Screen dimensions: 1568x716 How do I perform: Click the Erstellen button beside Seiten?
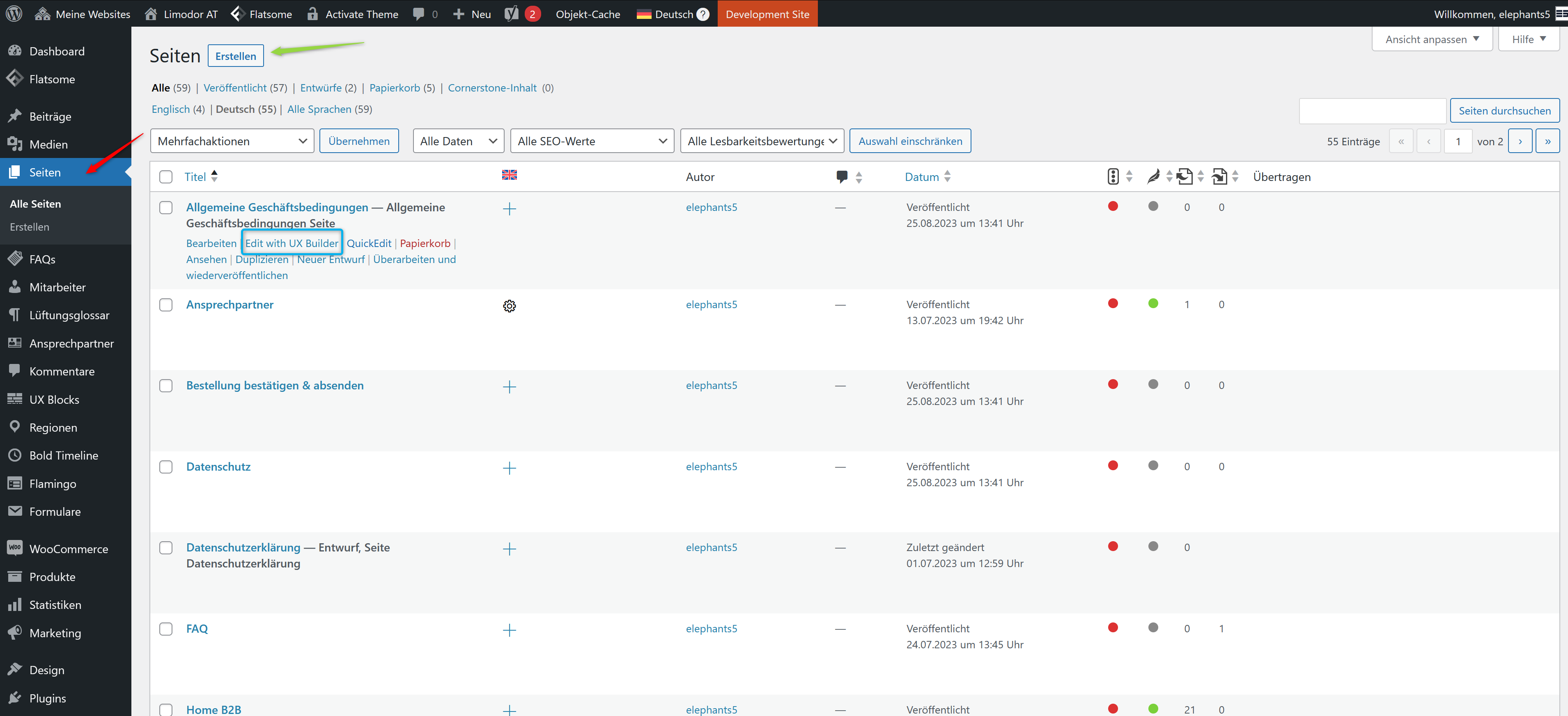point(236,56)
